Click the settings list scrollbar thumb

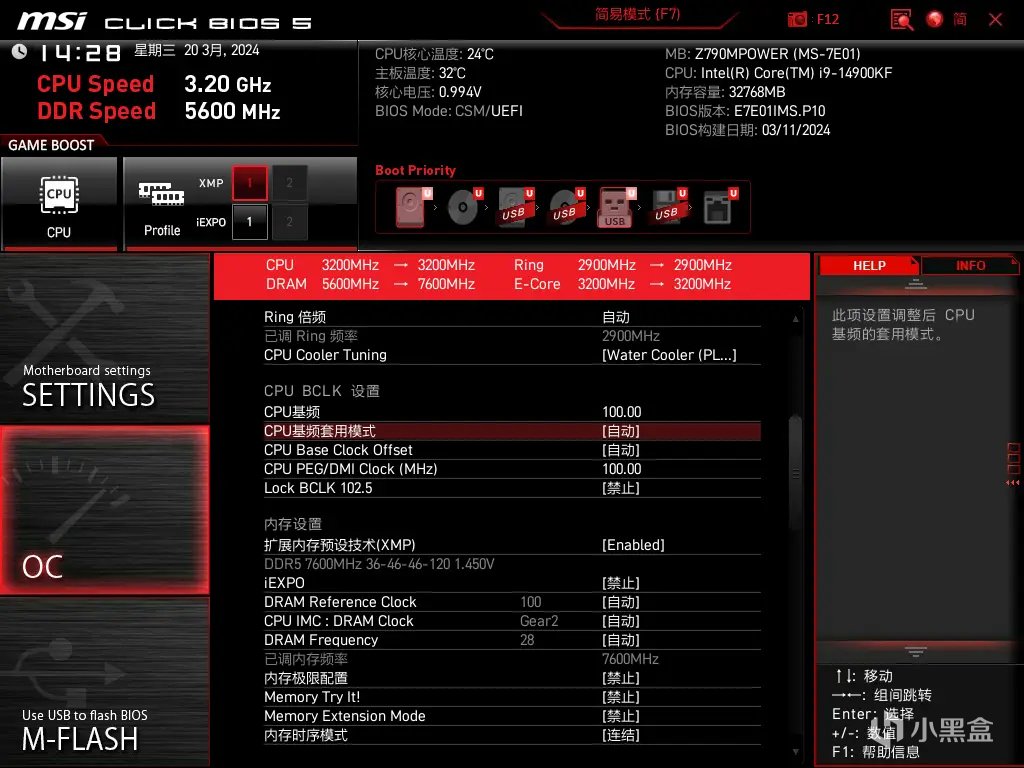click(x=795, y=473)
